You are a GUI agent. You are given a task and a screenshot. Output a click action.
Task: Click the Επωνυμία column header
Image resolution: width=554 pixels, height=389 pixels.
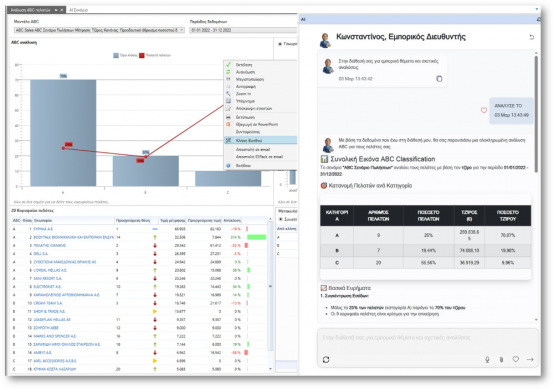pos(73,220)
